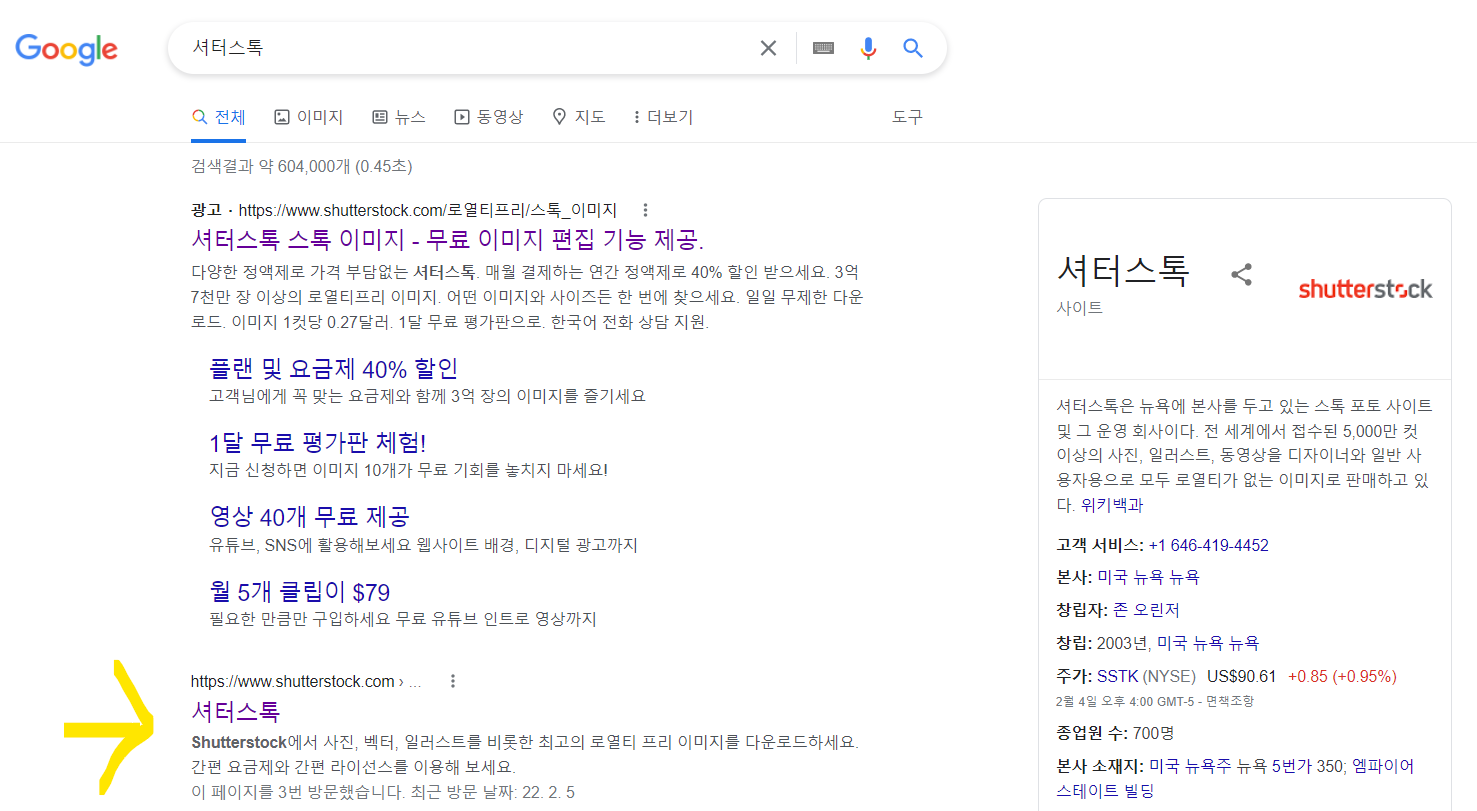Expand the 더보기 menu
This screenshot has width=1477, height=811.
click(663, 117)
